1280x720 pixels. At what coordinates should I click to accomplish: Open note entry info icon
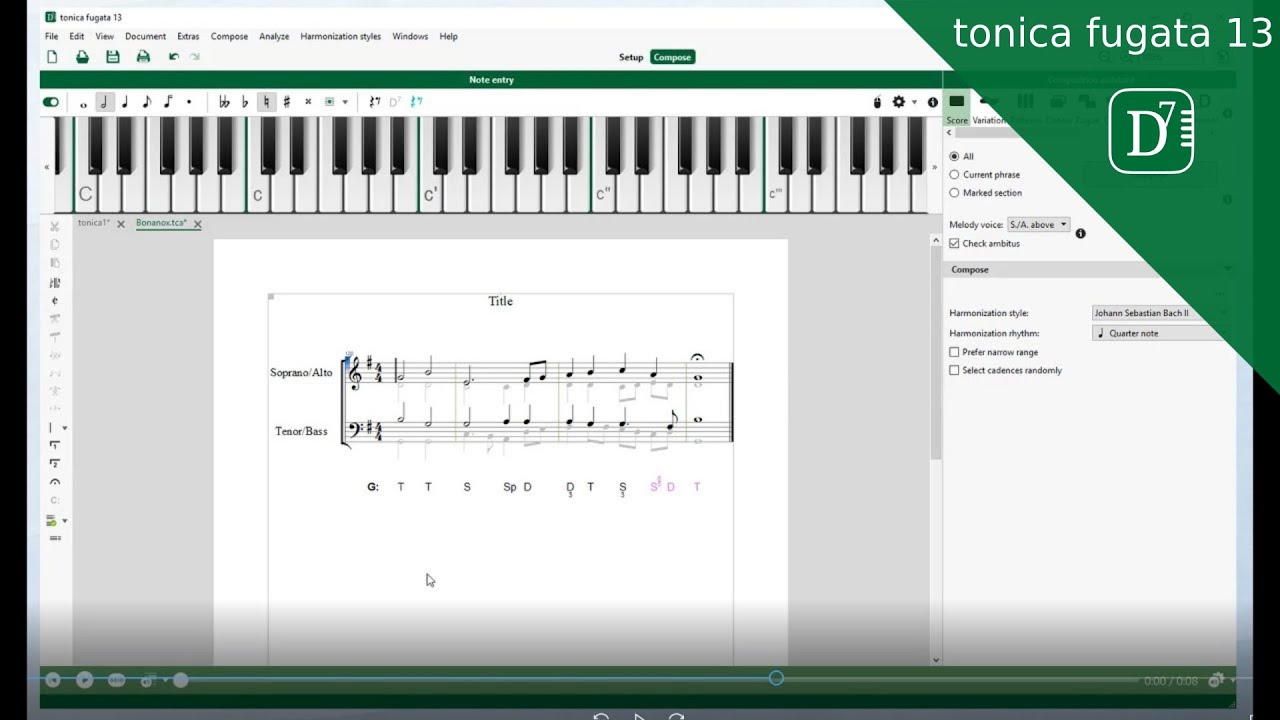pos(933,102)
